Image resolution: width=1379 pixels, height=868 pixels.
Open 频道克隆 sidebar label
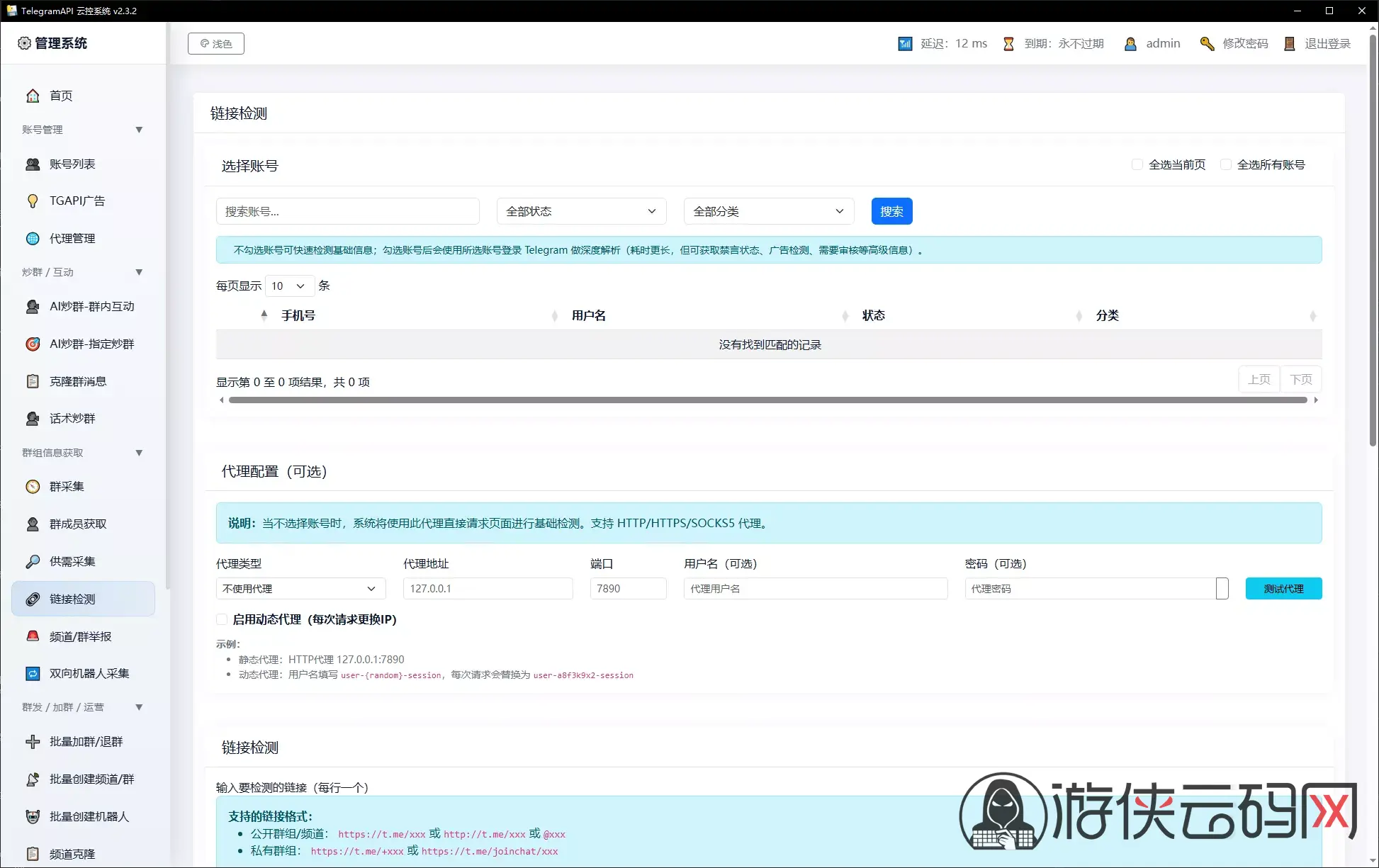72,855
